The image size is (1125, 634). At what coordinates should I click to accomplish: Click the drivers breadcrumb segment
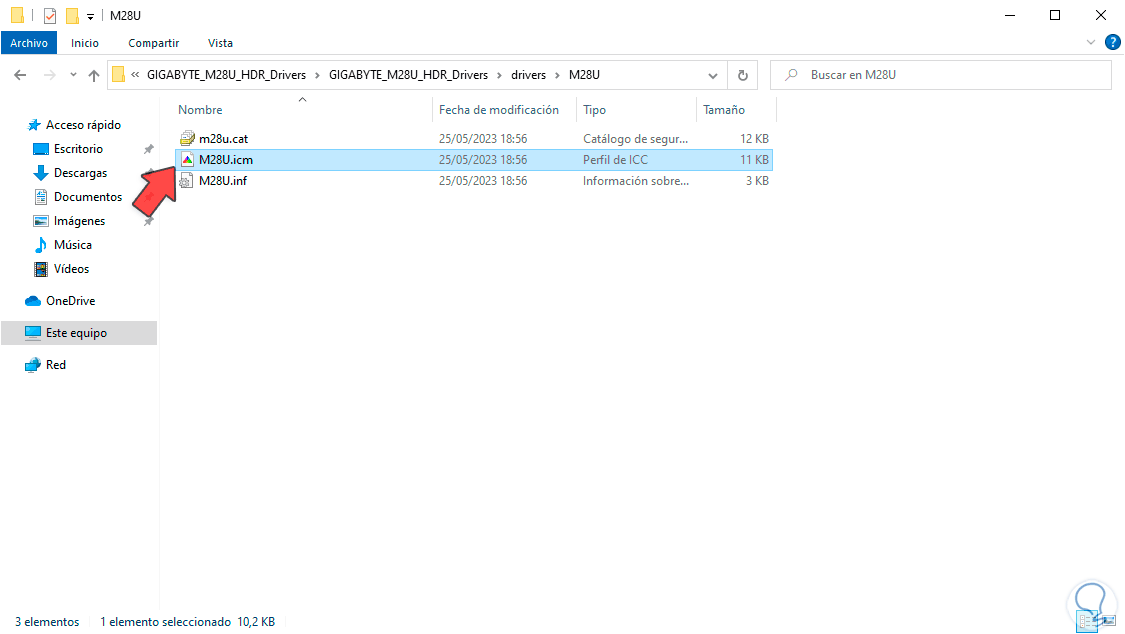point(528,75)
